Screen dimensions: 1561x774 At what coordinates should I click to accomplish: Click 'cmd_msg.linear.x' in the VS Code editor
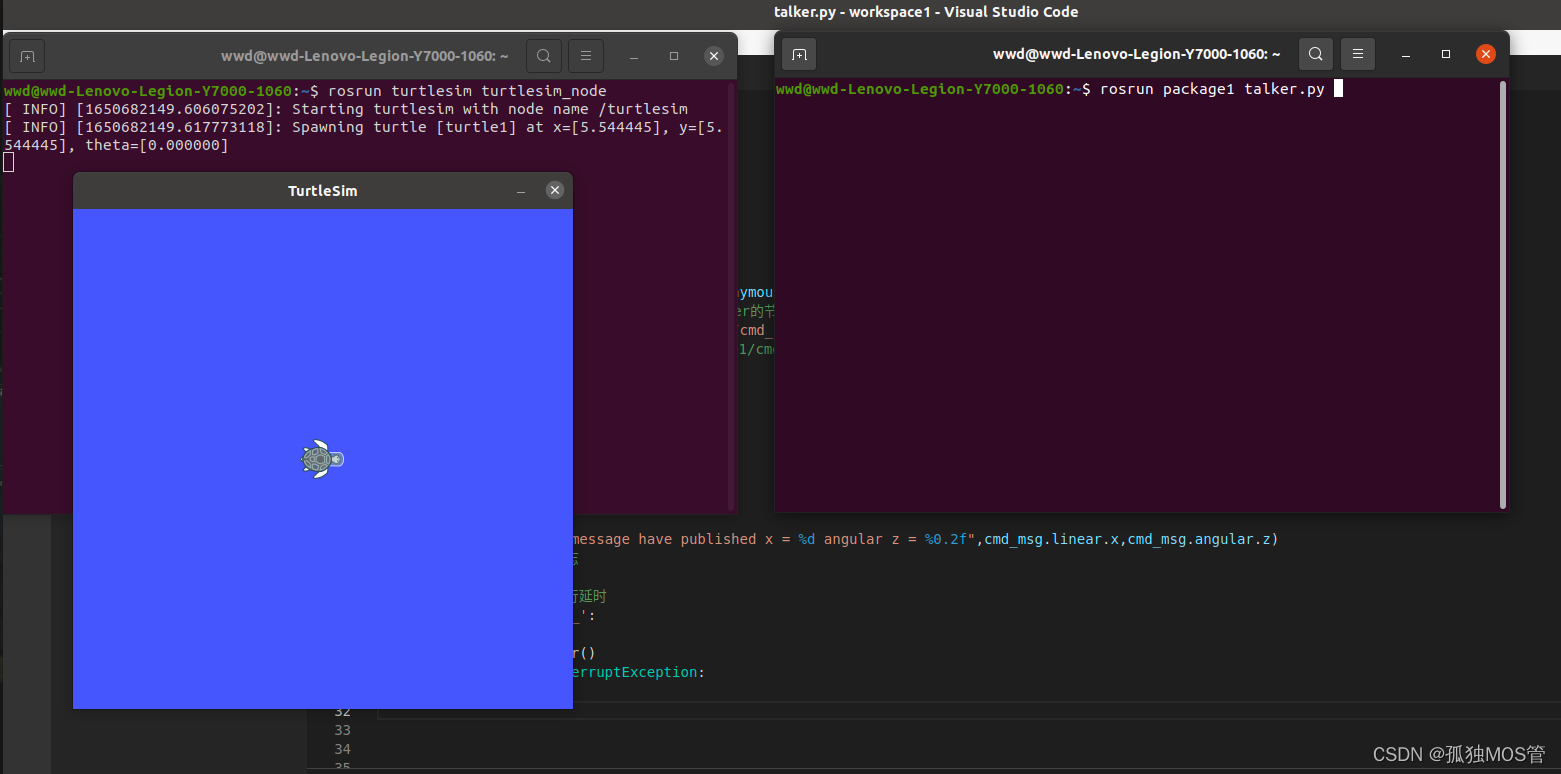click(x=1052, y=539)
